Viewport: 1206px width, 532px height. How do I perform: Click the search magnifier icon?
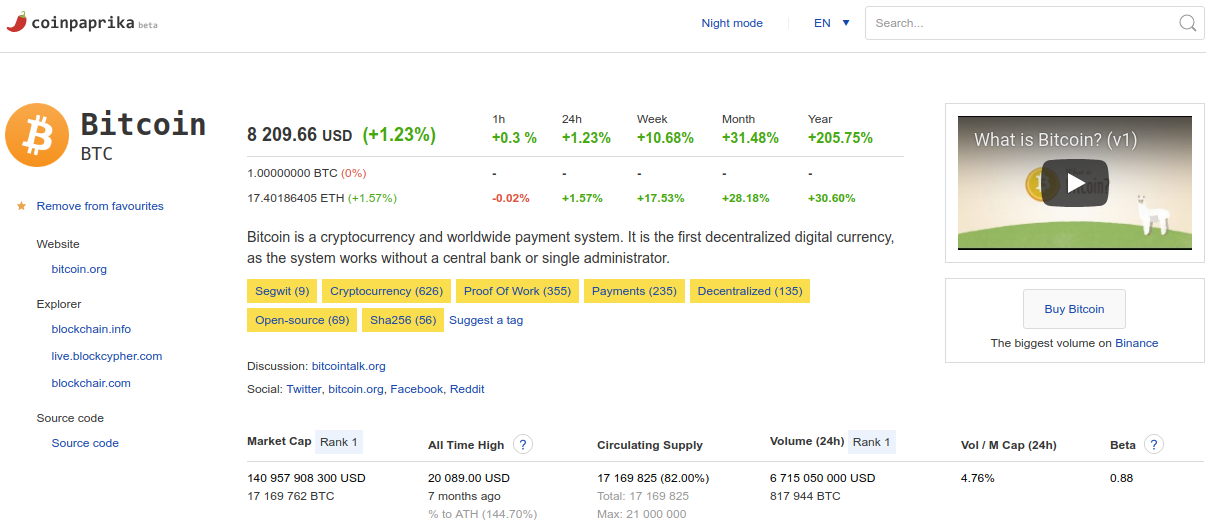click(x=1187, y=23)
